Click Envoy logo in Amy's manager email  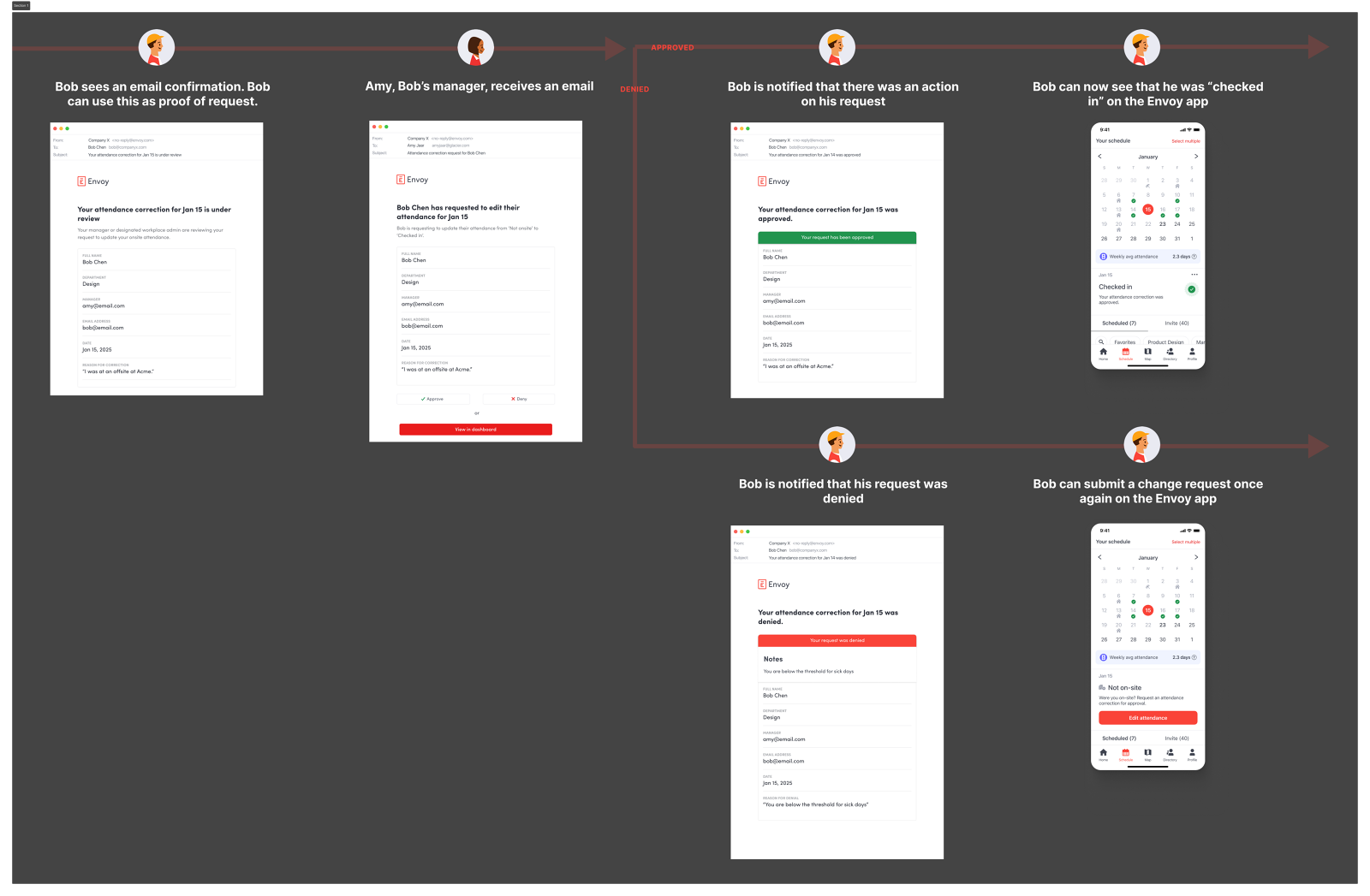(412, 180)
